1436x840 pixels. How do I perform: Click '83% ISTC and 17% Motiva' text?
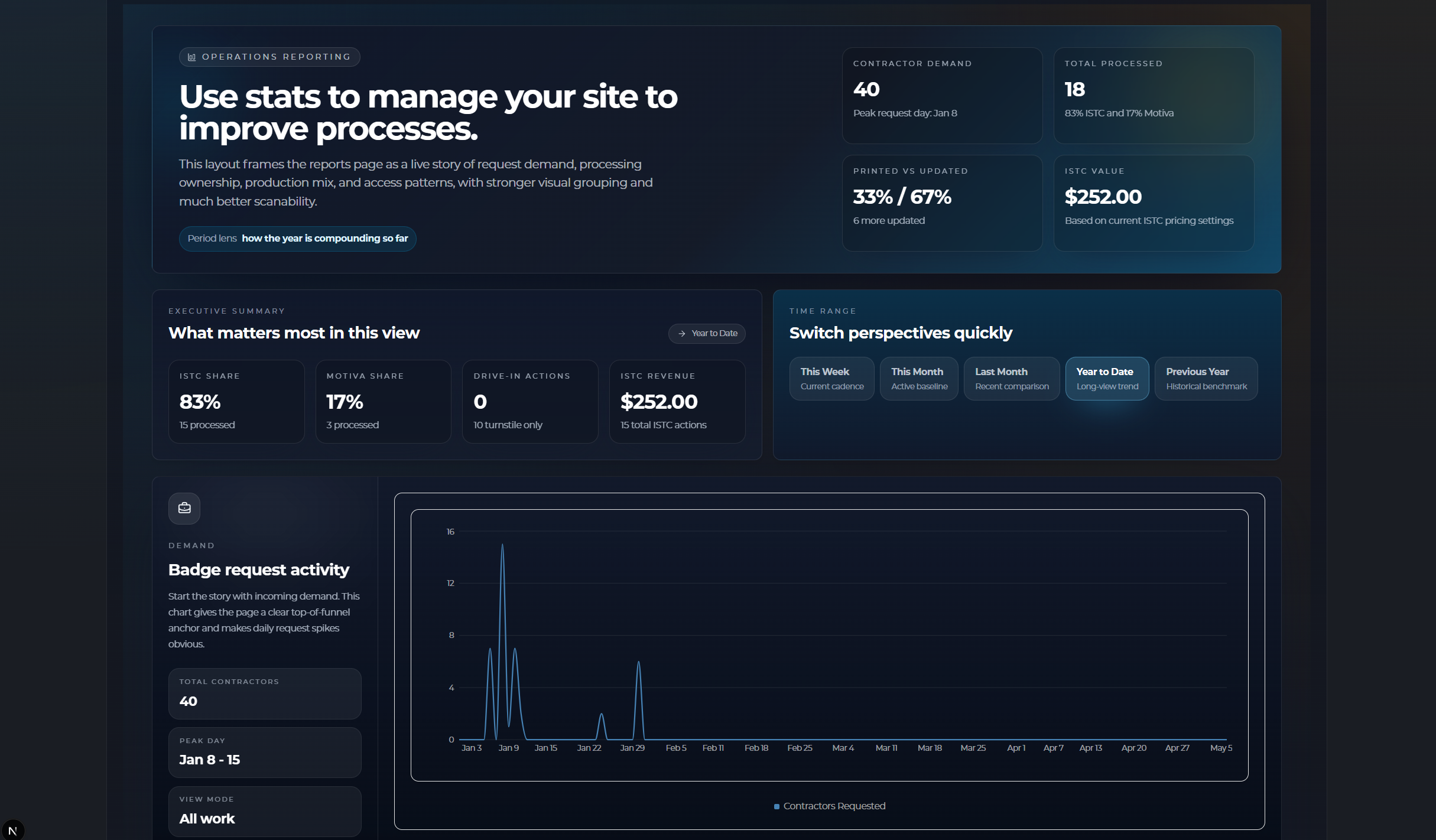tap(1119, 113)
